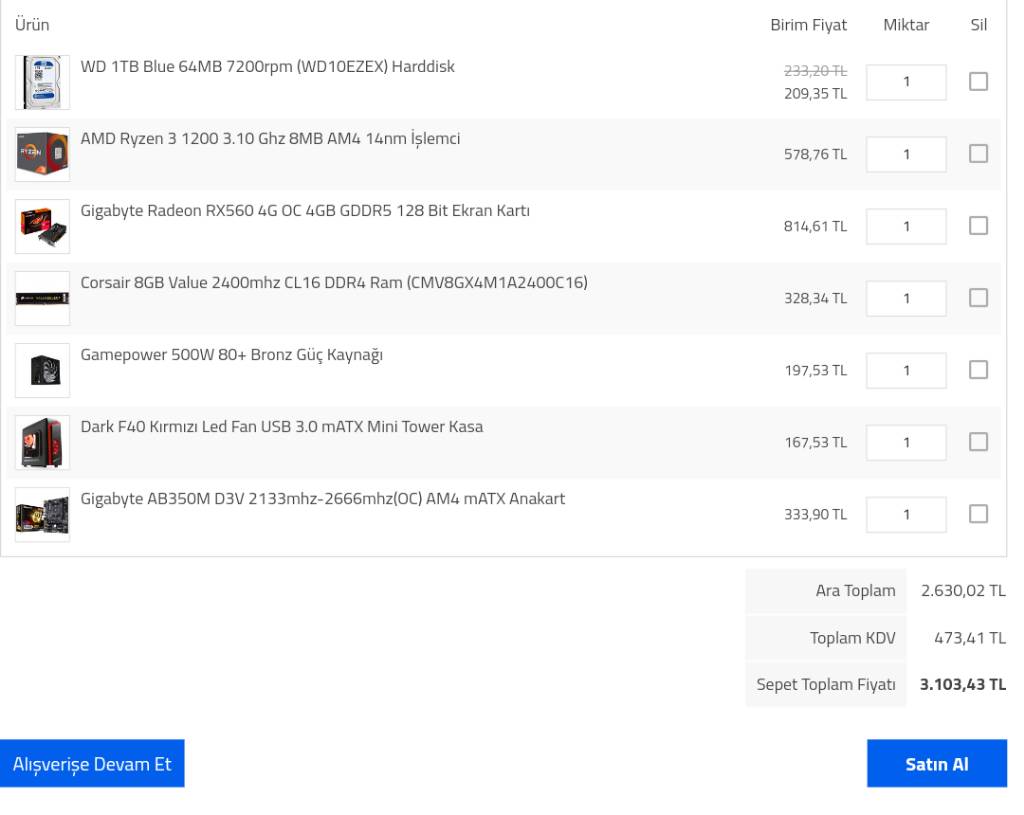The image size is (1024, 815).
Task: Click the Alışverişe Devam Et button
Action: click(92, 764)
